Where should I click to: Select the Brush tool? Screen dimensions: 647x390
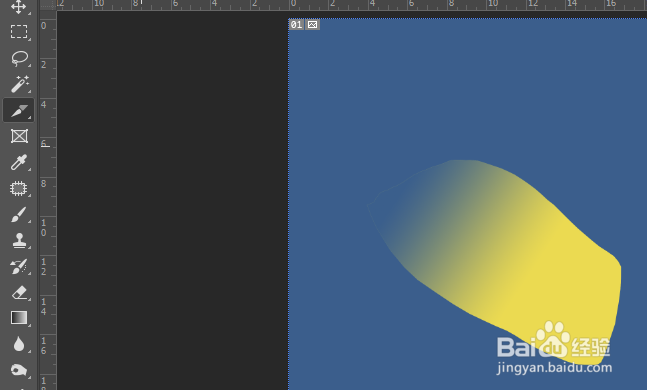19,215
